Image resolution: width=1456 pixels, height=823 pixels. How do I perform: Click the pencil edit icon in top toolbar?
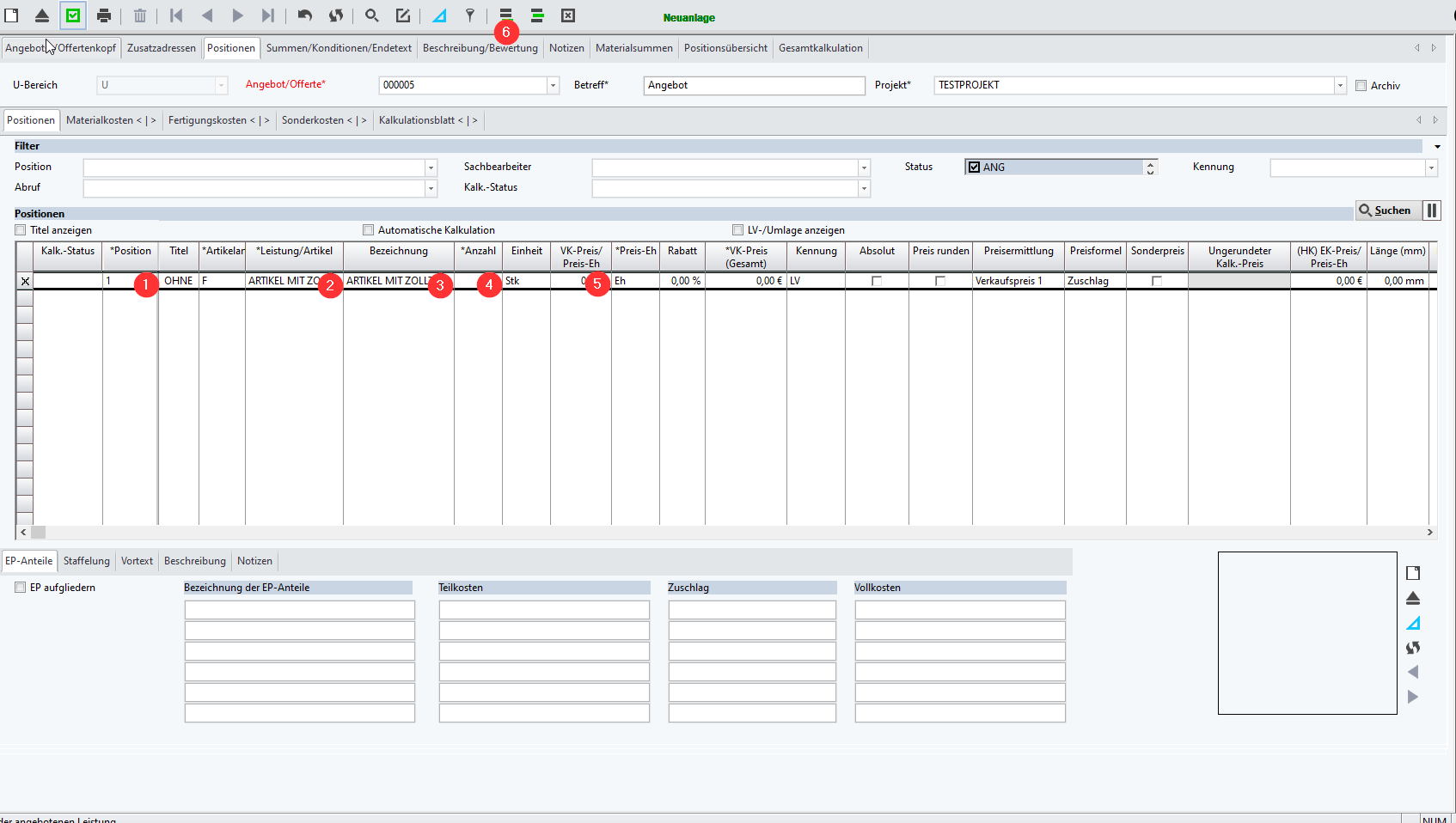[x=402, y=15]
